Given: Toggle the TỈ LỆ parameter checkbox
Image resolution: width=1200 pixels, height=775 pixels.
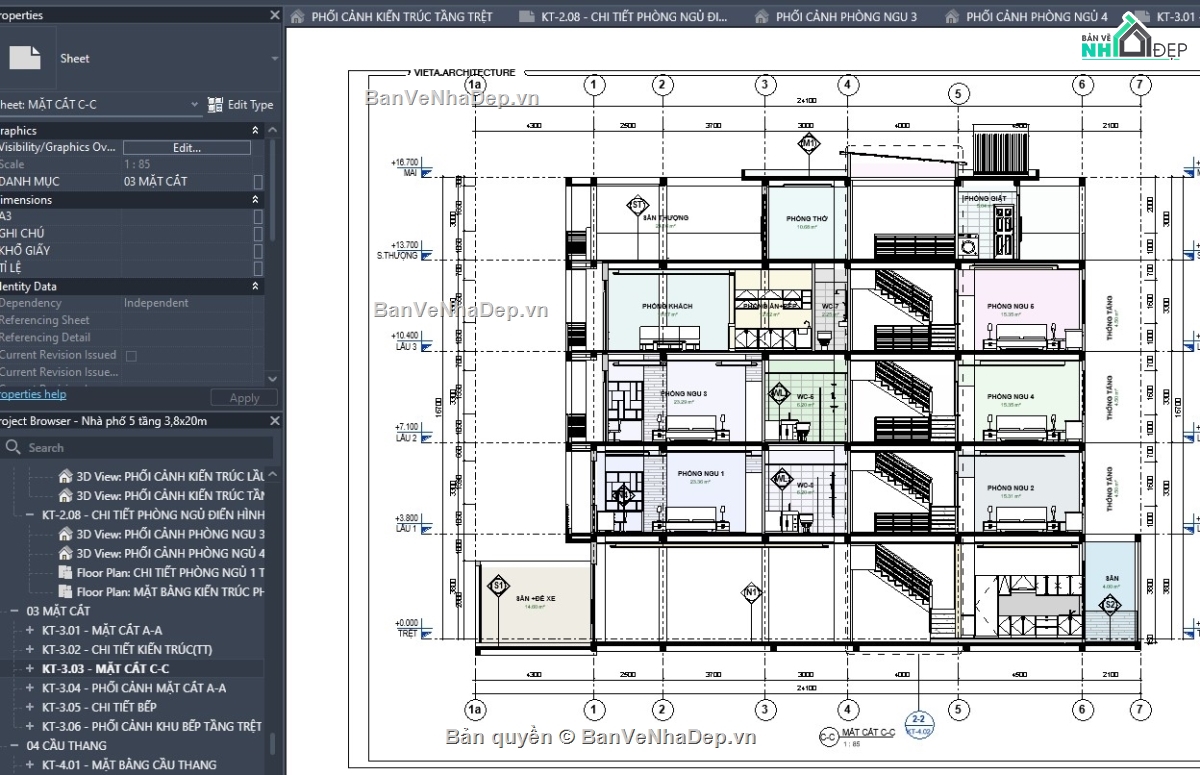Looking at the screenshot, I should pyautogui.click(x=258, y=267).
